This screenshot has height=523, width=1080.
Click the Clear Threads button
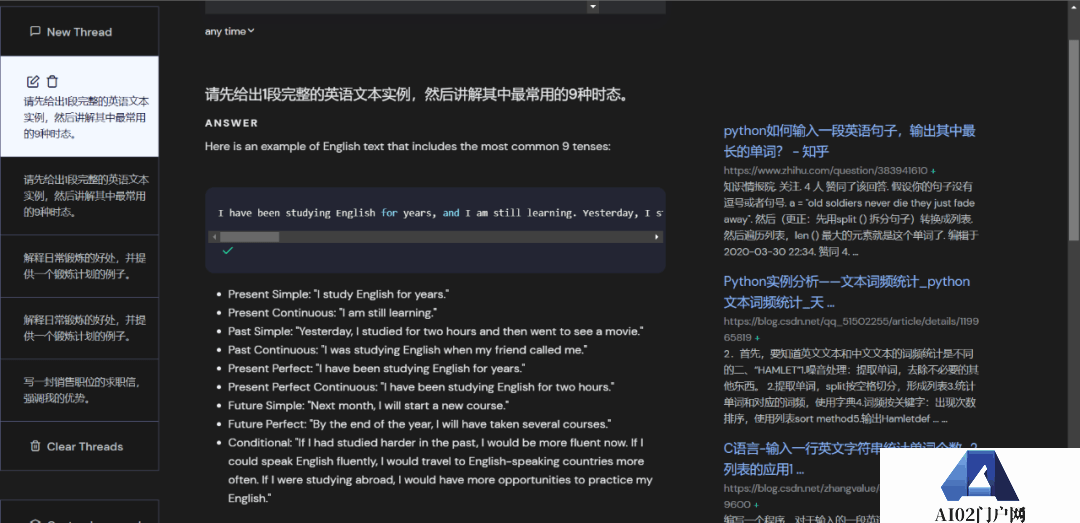tap(79, 446)
